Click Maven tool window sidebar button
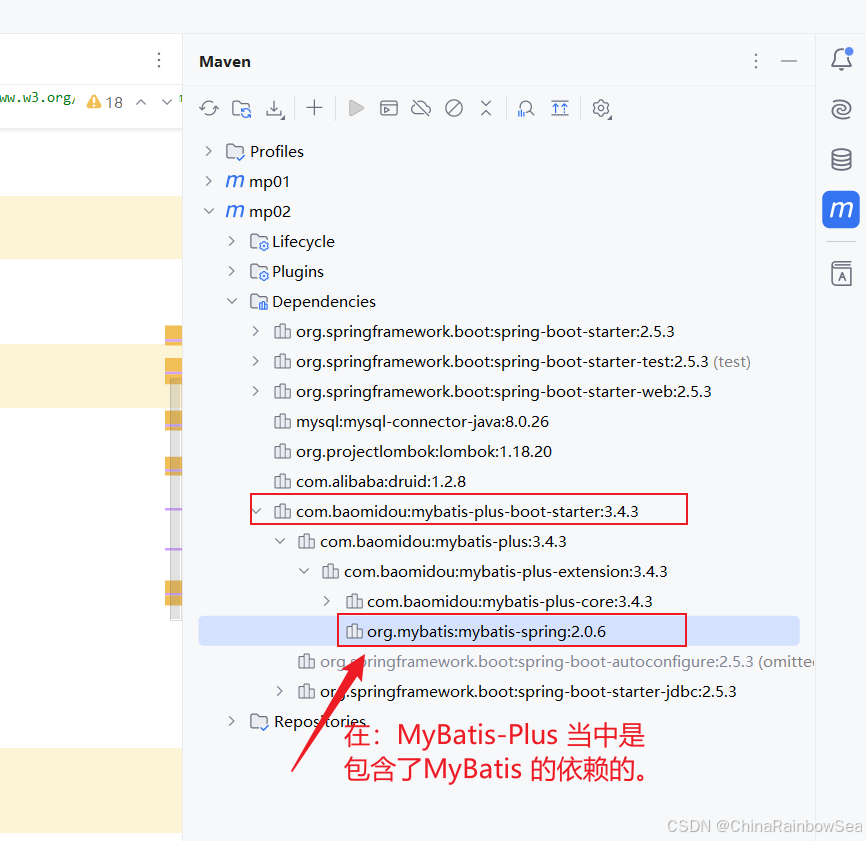This screenshot has width=866, height=841. pos(841,209)
